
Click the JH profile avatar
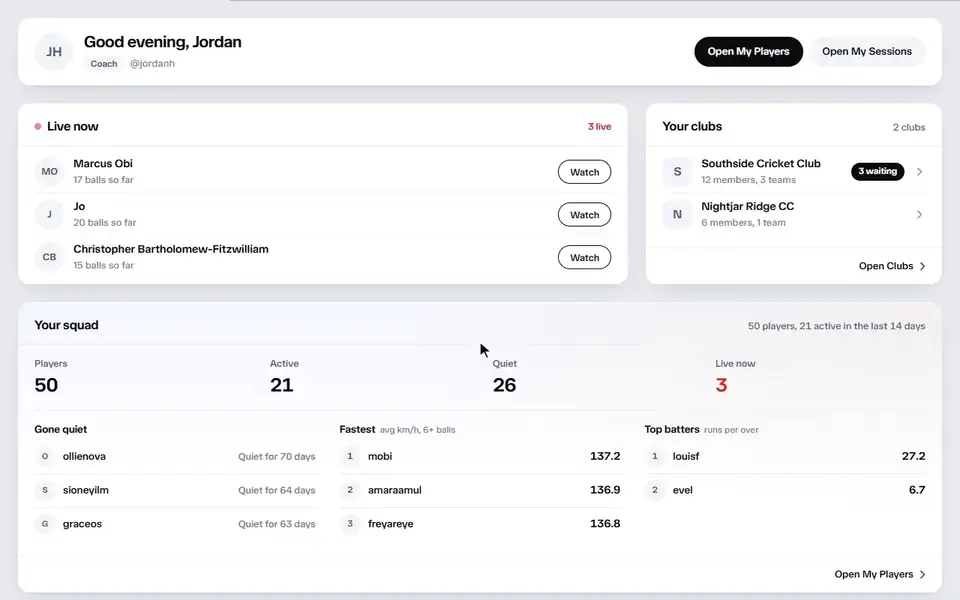tap(54, 52)
